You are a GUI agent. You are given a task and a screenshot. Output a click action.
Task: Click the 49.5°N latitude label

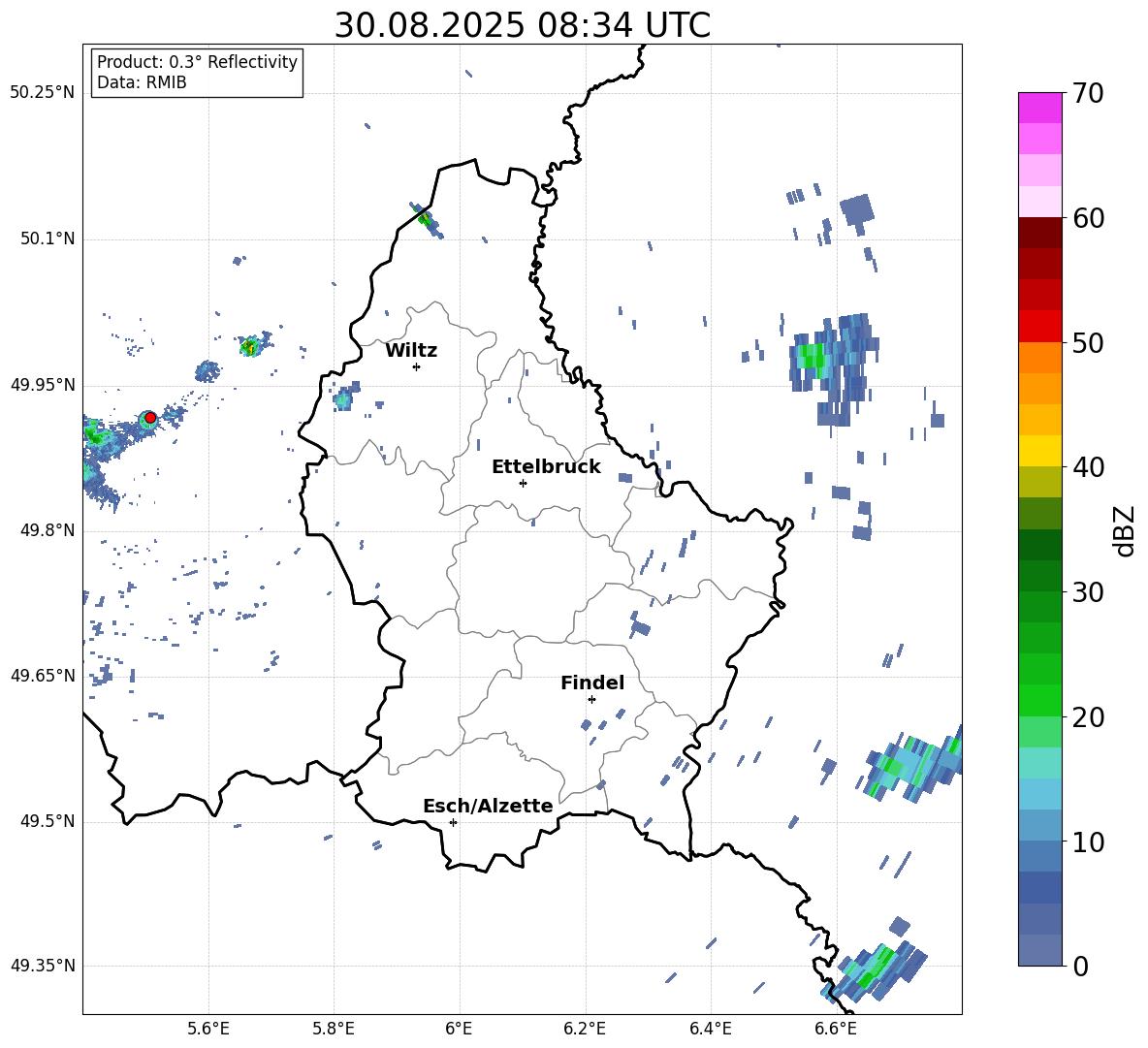tap(47, 822)
